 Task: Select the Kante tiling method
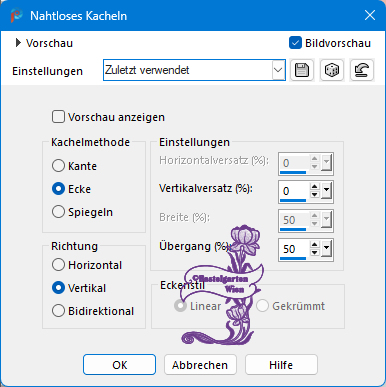(58, 166)
